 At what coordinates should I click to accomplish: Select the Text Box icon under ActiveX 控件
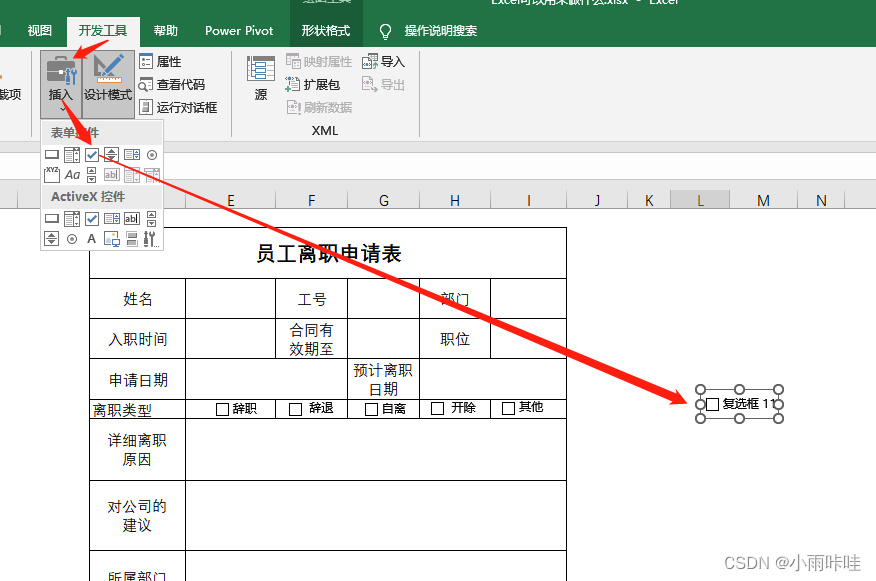coord(133,219)
